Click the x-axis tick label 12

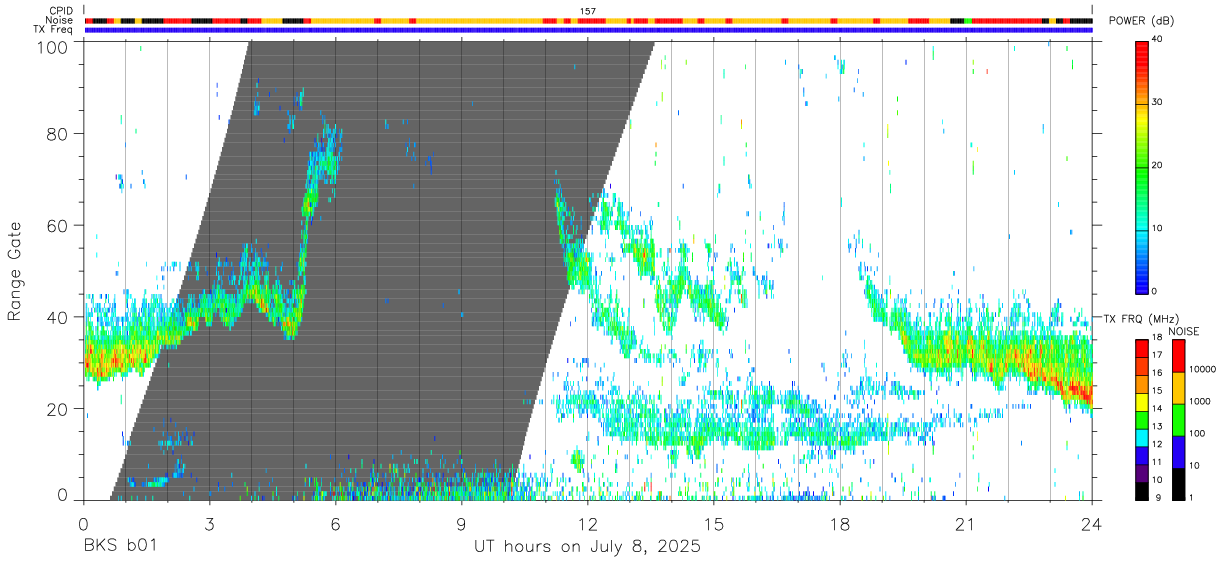[x=588, y=523]
